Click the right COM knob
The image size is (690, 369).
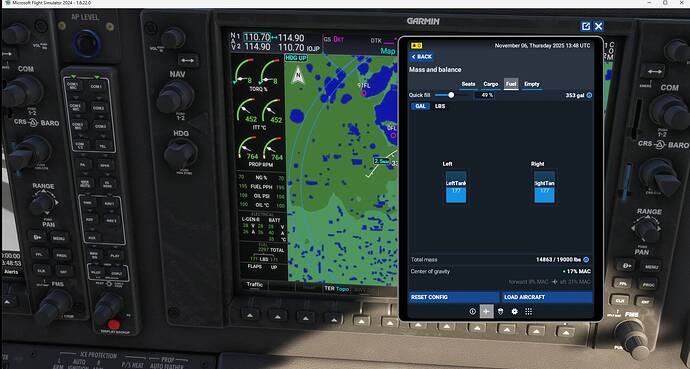tap(669, 110)
